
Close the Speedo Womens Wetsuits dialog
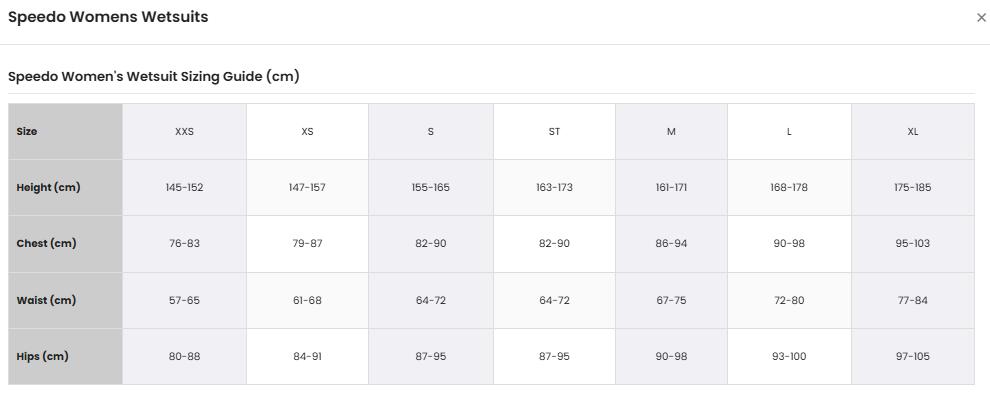(981, 18)
